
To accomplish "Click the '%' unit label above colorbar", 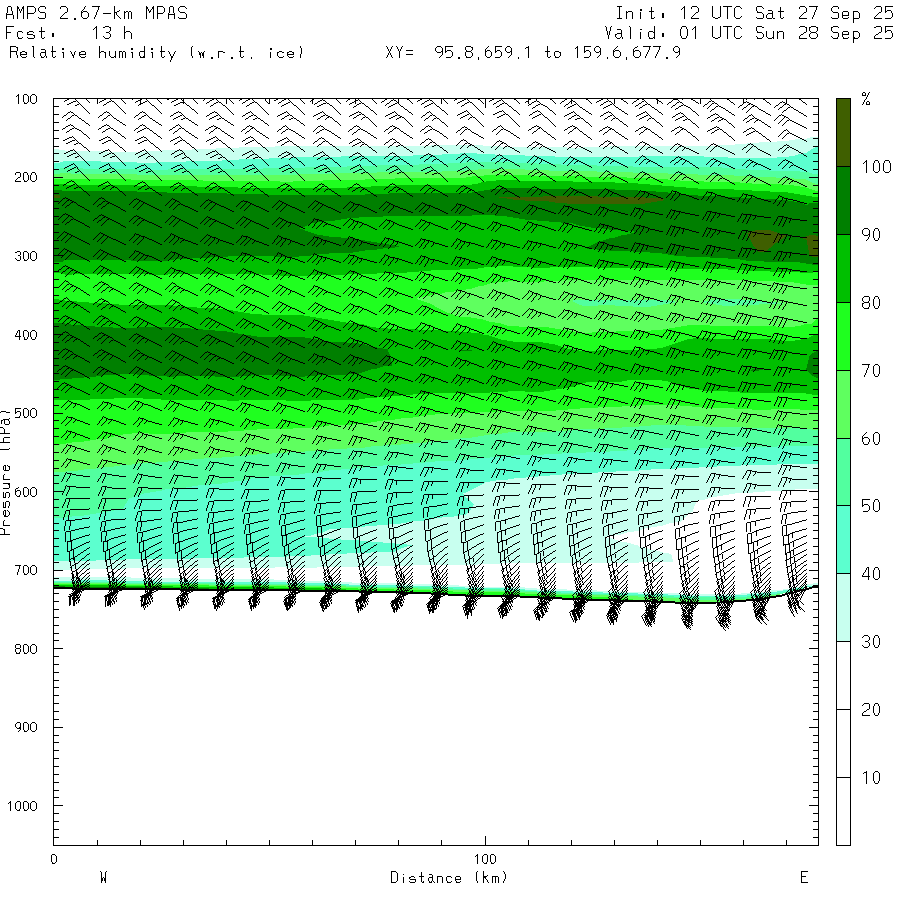I will click(866, 99).
